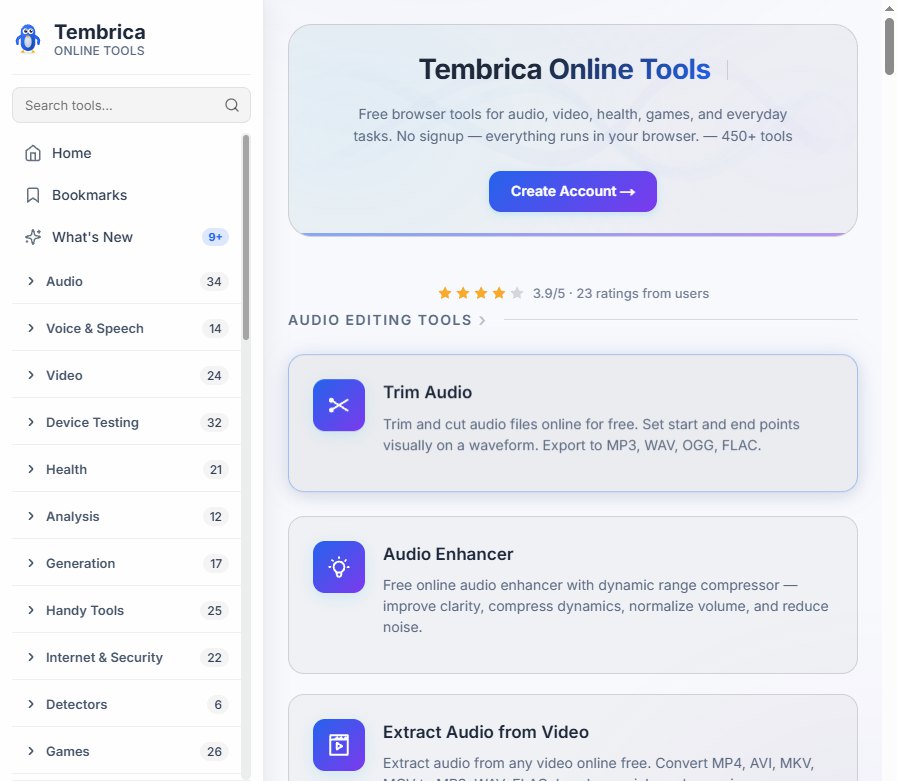The width and height of the screenshot is (897, 781).
Task: Expand the Audio category
Action: pyautogui.click(x=126, y=282)
